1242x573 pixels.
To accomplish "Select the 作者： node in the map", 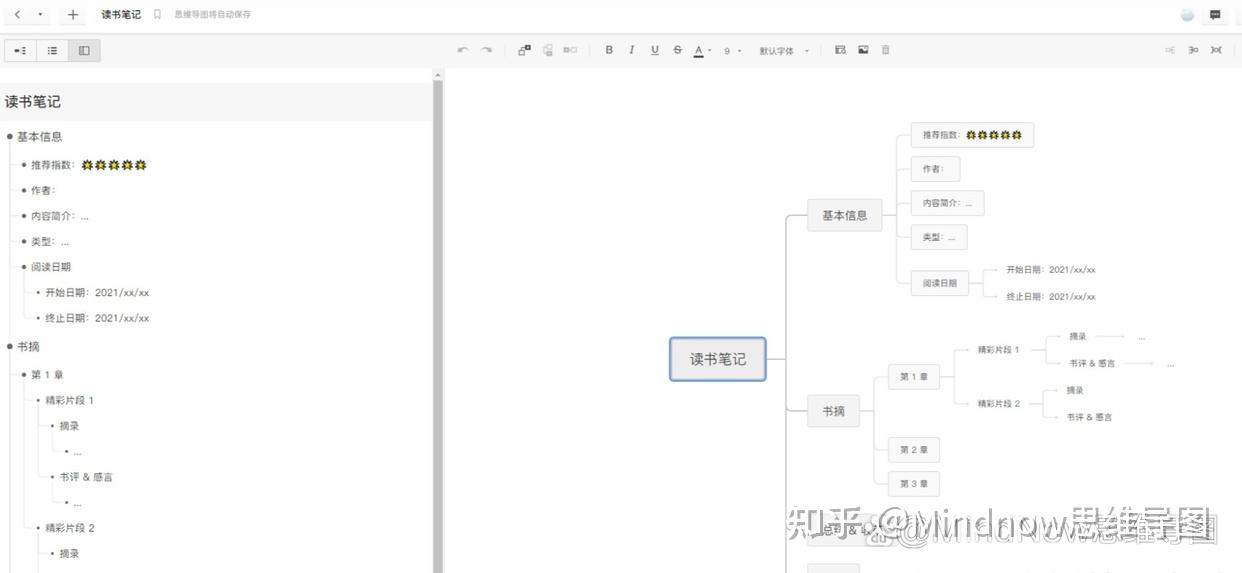I will [935, 169].
